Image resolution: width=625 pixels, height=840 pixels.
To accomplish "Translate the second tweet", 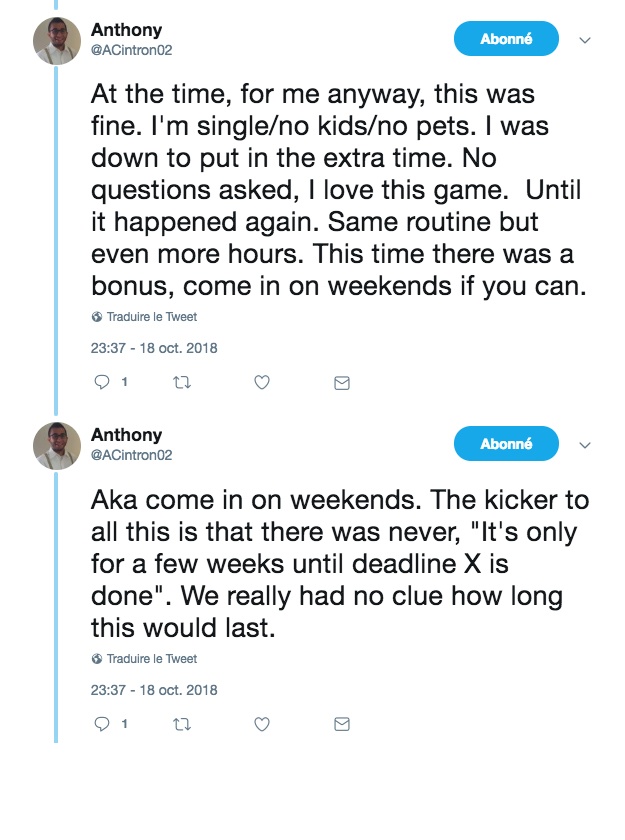I will [x=151, y=659].
